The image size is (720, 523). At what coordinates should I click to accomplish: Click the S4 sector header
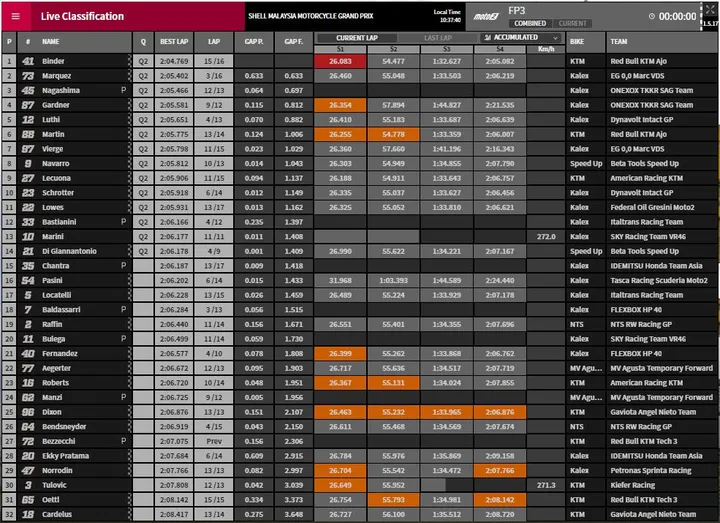click(500, 49)
